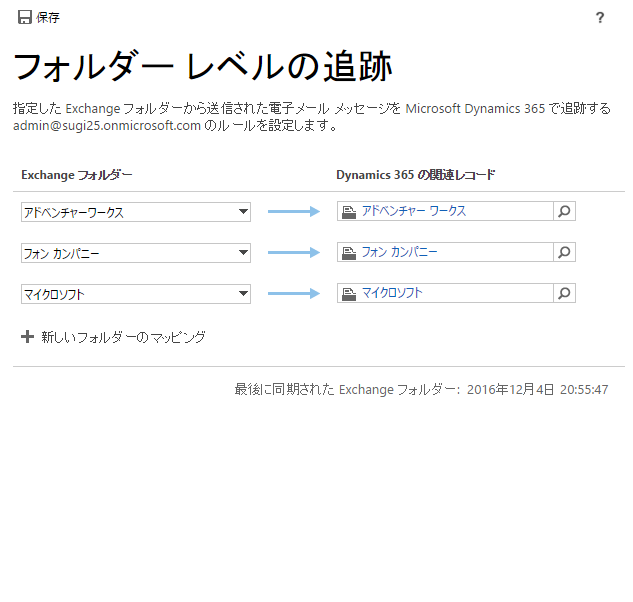633x602 pixels.
Task: Open the マイクロソフト record link
Action: tap(392, 293)
